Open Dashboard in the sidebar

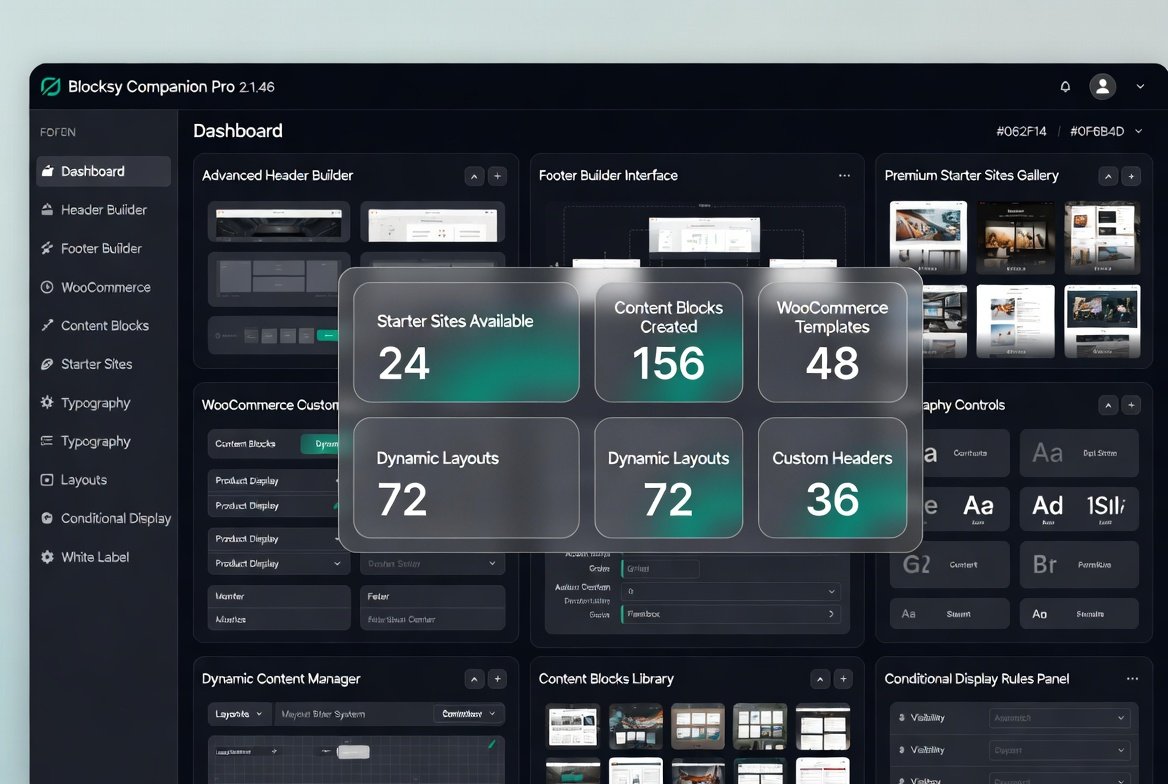tap(104, 171)
